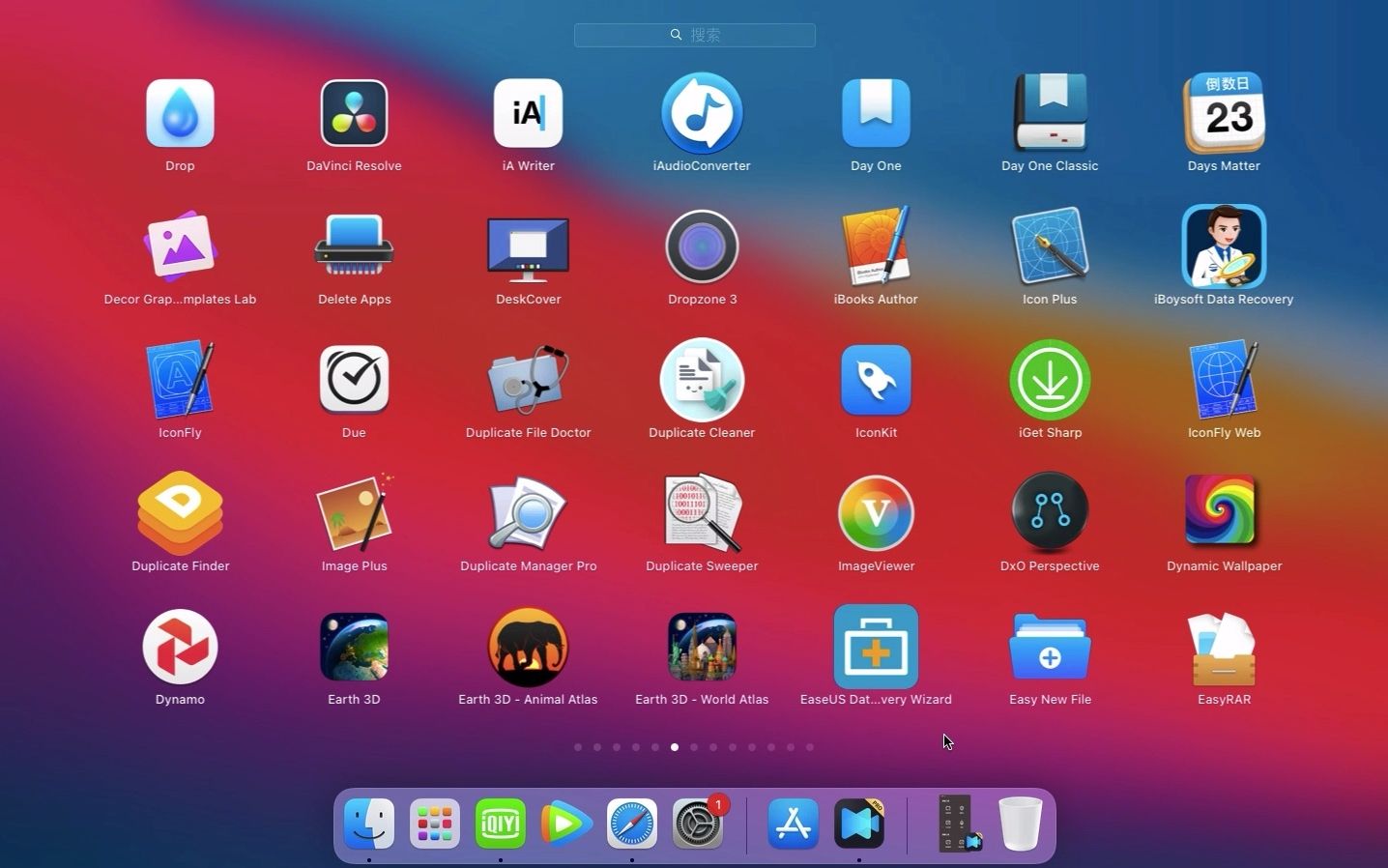This screenshot has width=1388, height=868.
Task: Open Decor Graphic Templates Lab
Action: [x=180, y=246]
